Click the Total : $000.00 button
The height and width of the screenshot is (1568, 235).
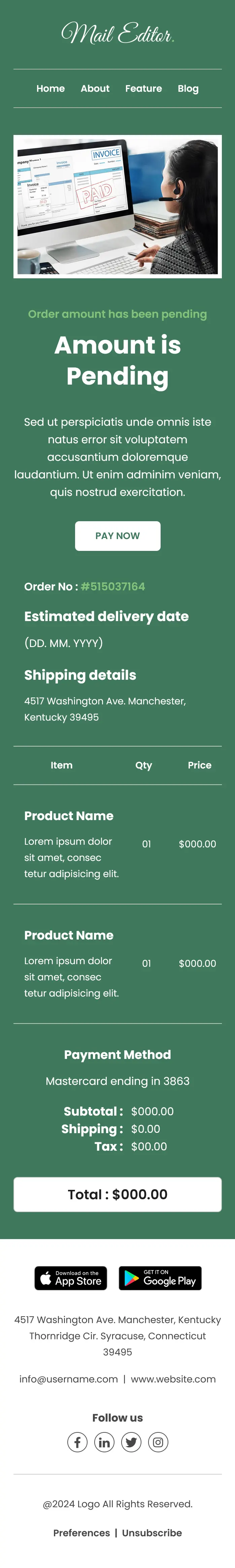coord(117,1194)
